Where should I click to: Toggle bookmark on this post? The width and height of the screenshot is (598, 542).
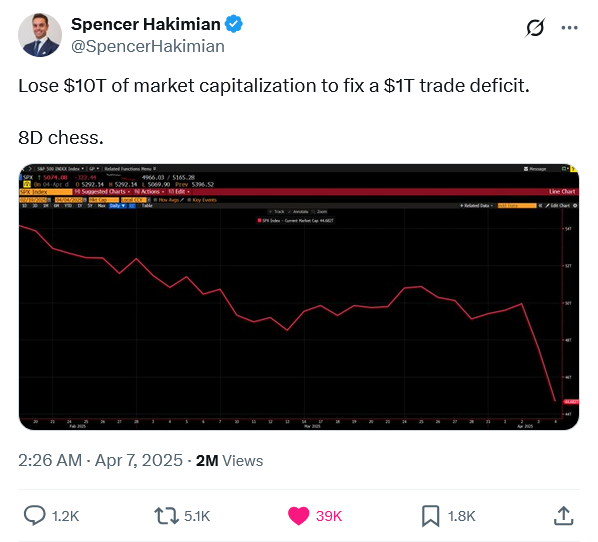click(x=431, y=516)
